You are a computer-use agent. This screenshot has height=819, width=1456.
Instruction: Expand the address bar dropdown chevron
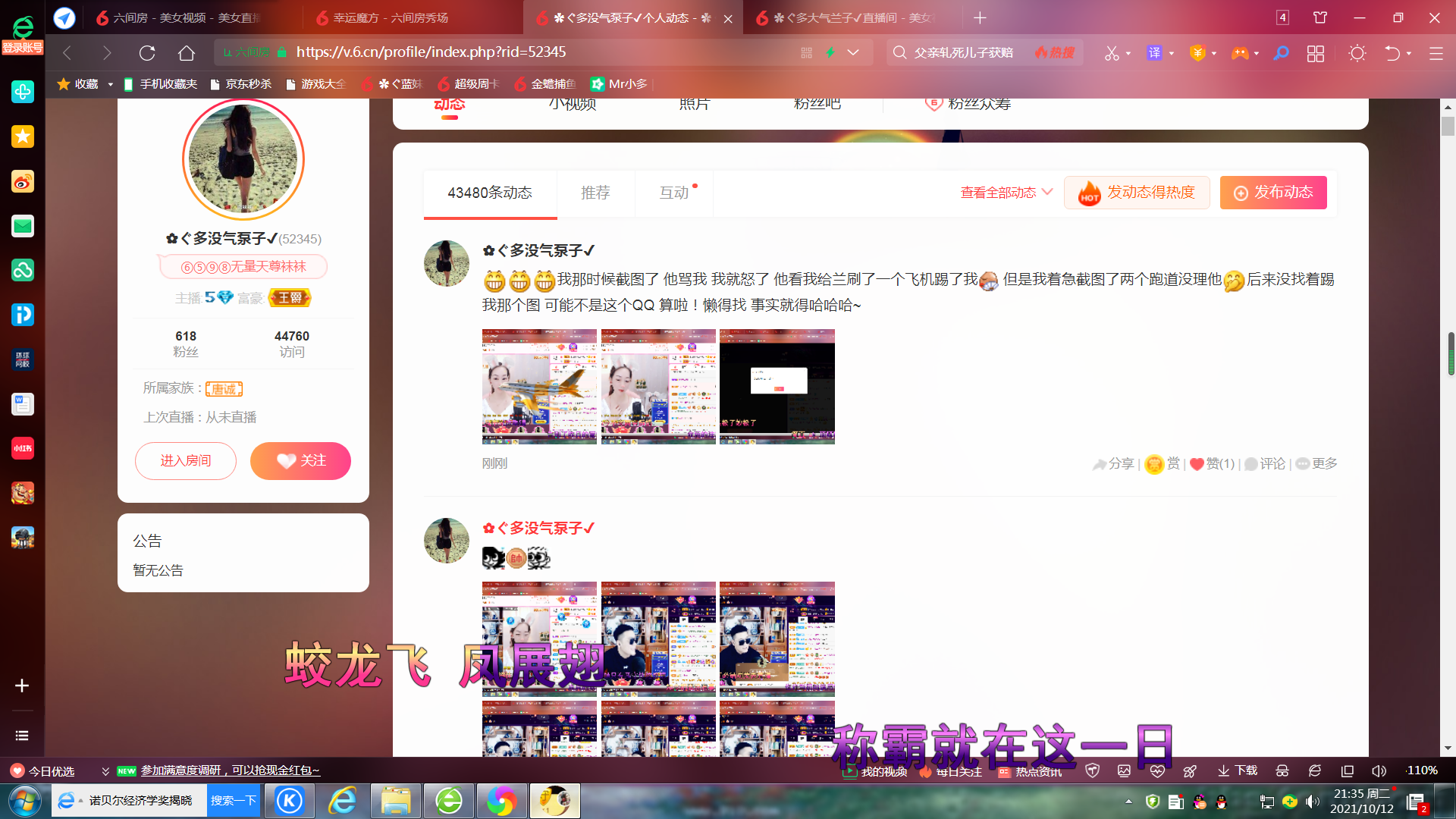(853, 52)
